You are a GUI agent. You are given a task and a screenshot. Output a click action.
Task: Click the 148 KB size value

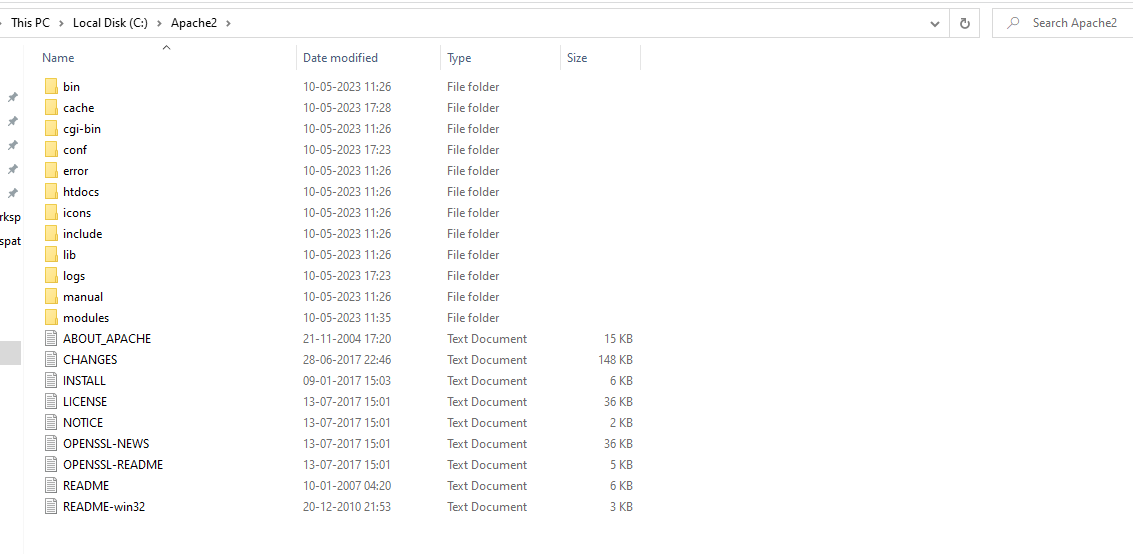[x=616, y=360]
